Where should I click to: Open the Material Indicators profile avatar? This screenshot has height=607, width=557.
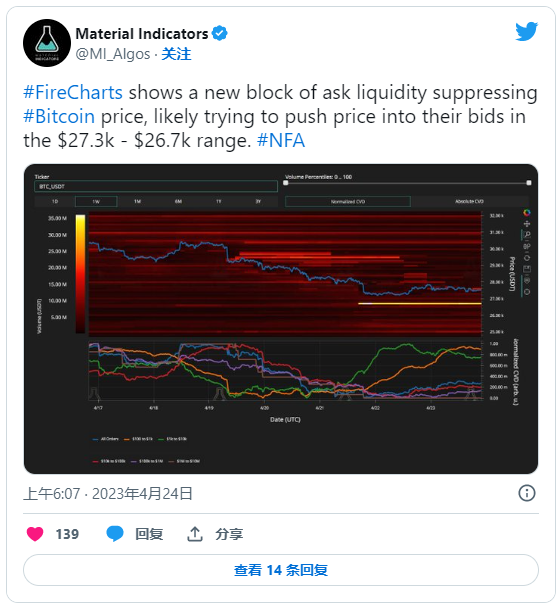tap(47, 43)
